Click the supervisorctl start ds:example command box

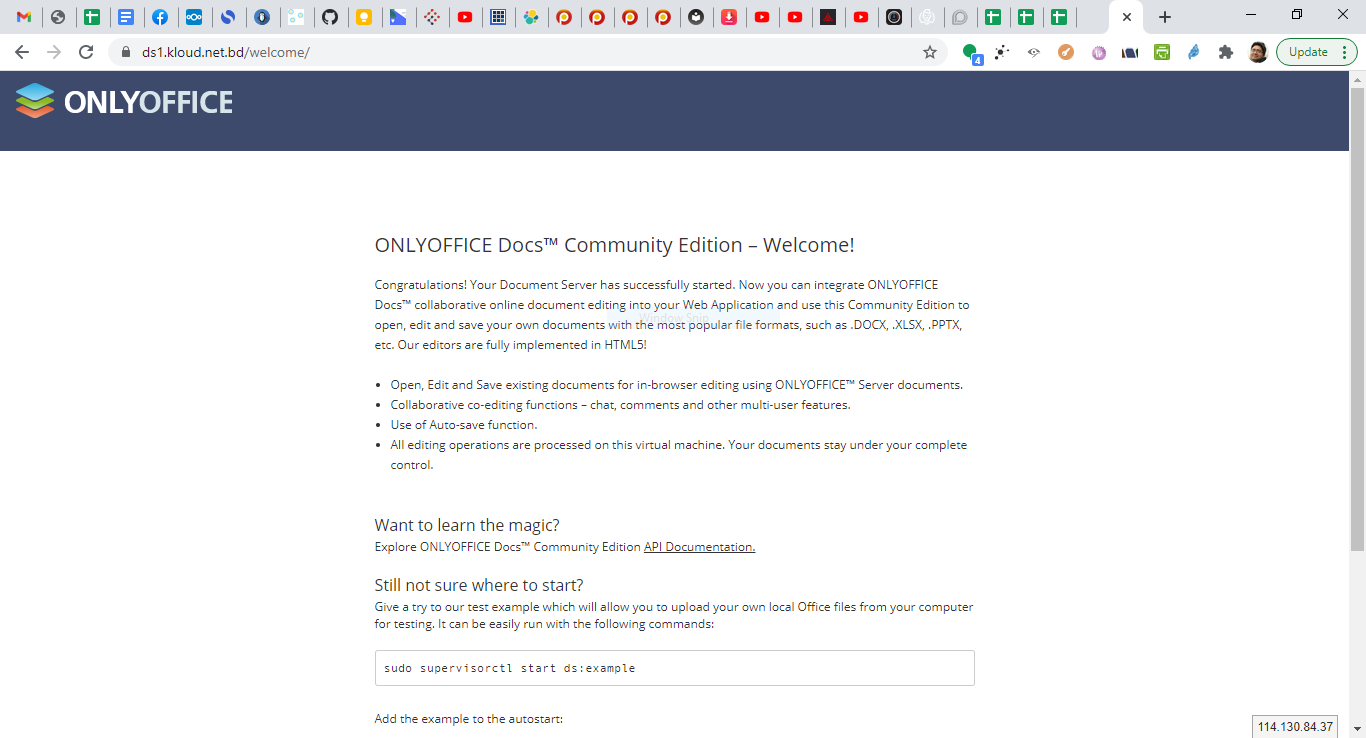(674, 668)
